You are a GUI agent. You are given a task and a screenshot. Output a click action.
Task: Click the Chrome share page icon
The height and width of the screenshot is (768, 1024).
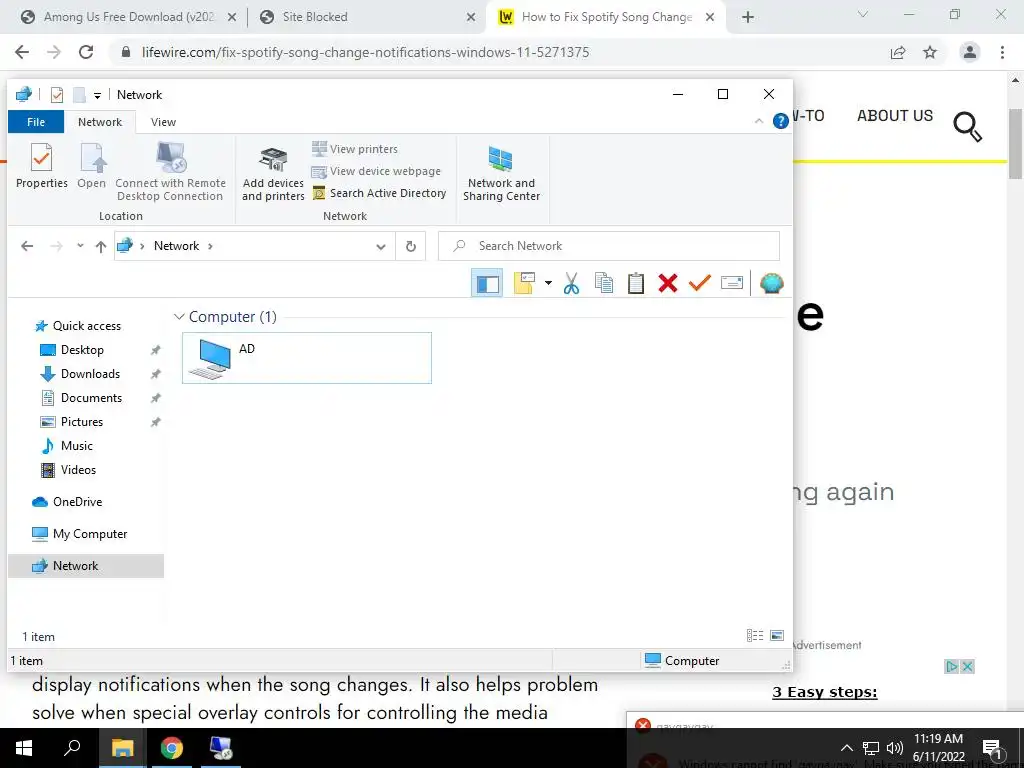pos(898,52)
